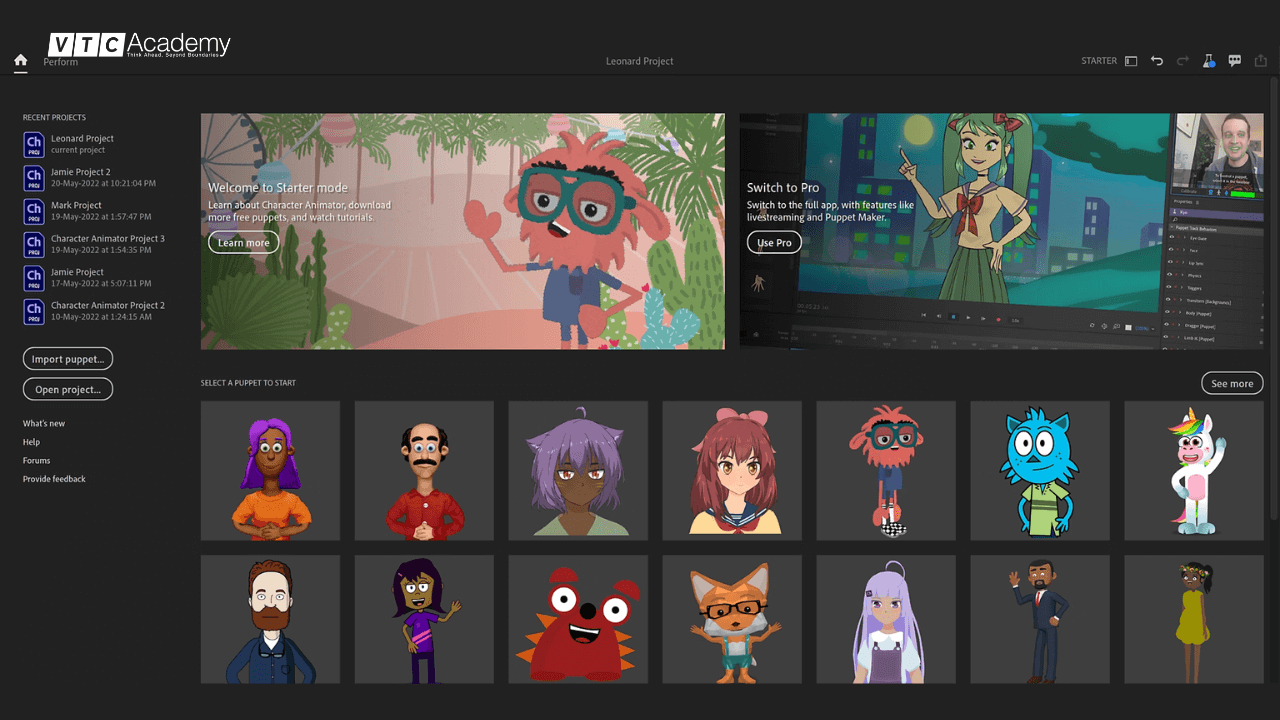Screen dimensions: 1280x720
Task: Click the Redo arrow icon
Action: point(1182,60)
